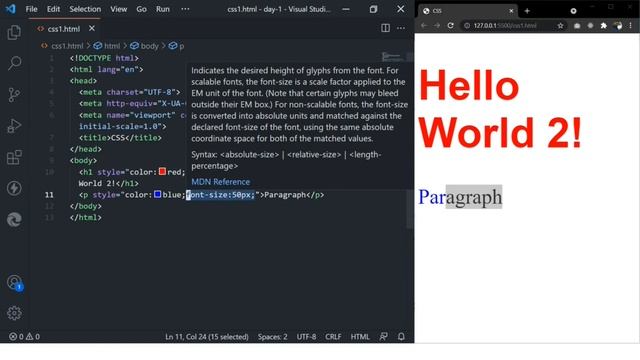640x360 pixels.
Task: Show more menus via title bar ellipsis
Action: point(185,9)
